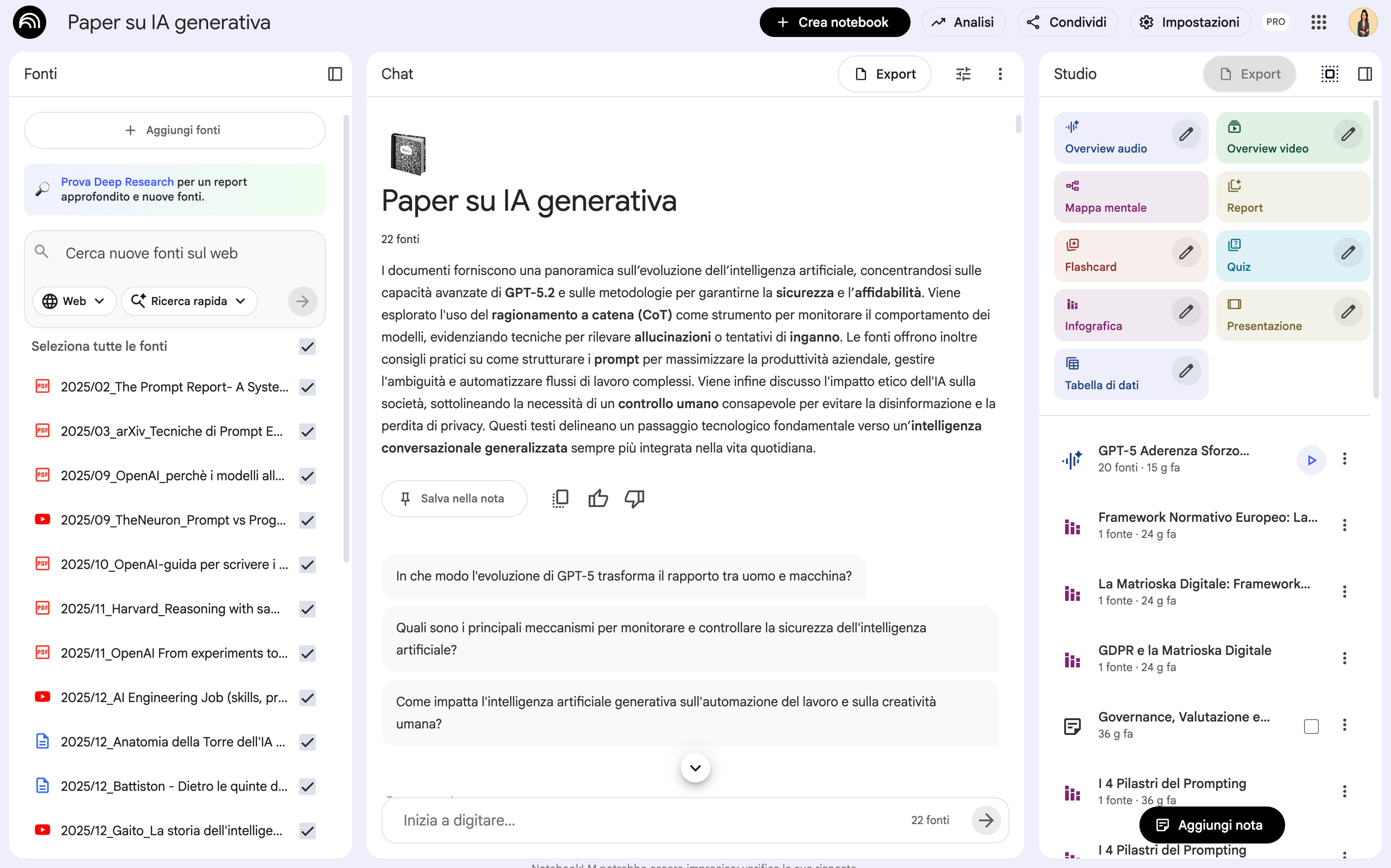
Task: Open options for GDPR e la Matrioska Digitale
Action: point(1344,659)
